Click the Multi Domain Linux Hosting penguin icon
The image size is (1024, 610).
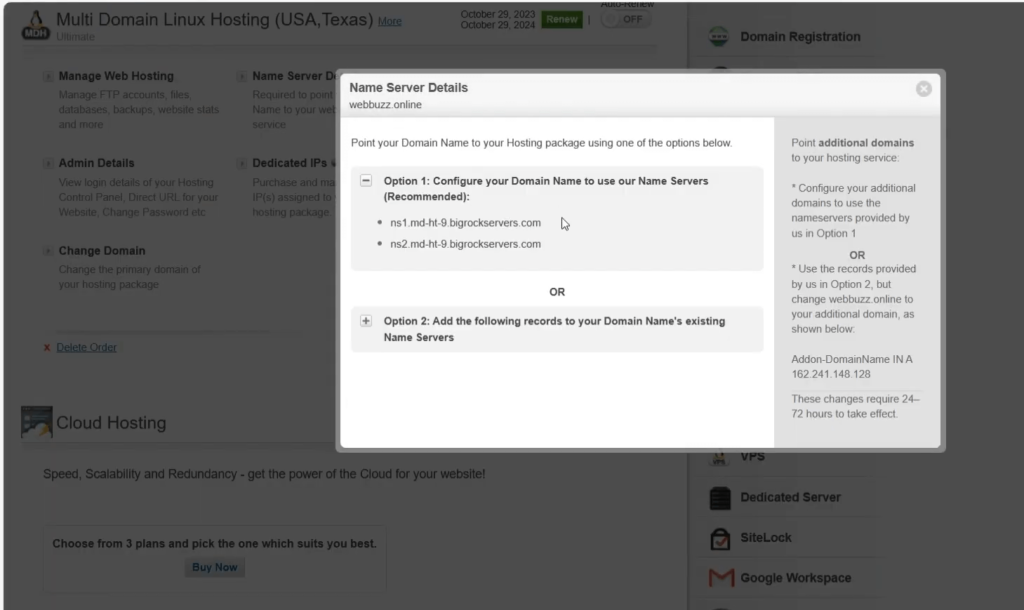coord(35,25)
